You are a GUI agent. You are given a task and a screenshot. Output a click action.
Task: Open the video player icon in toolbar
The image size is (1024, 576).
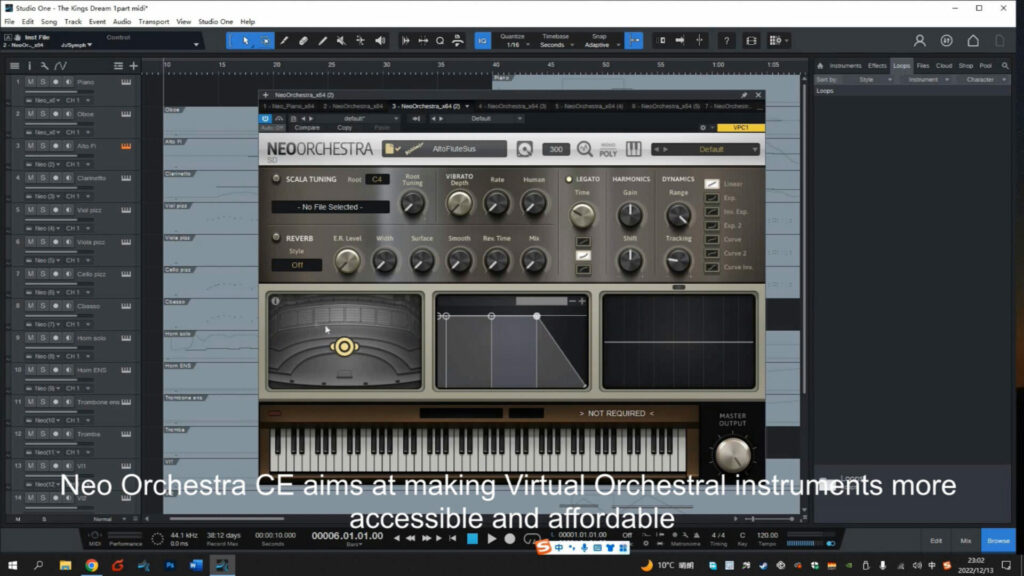pos(751,40)
